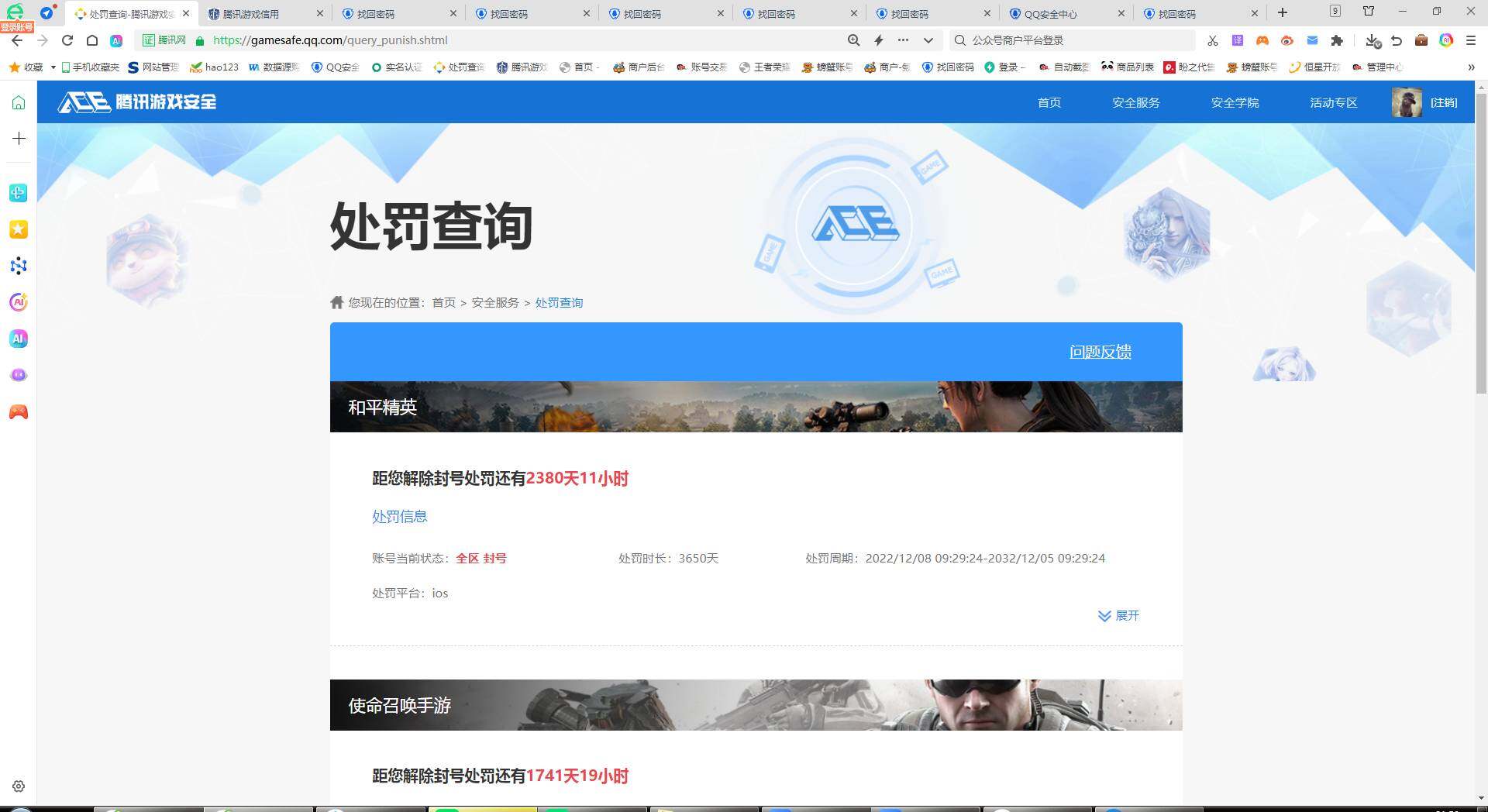The height and width of the screenshot is (812, 1488).
Task: Click the 使命召唤手游 game banner
Action: click(756, 705)
